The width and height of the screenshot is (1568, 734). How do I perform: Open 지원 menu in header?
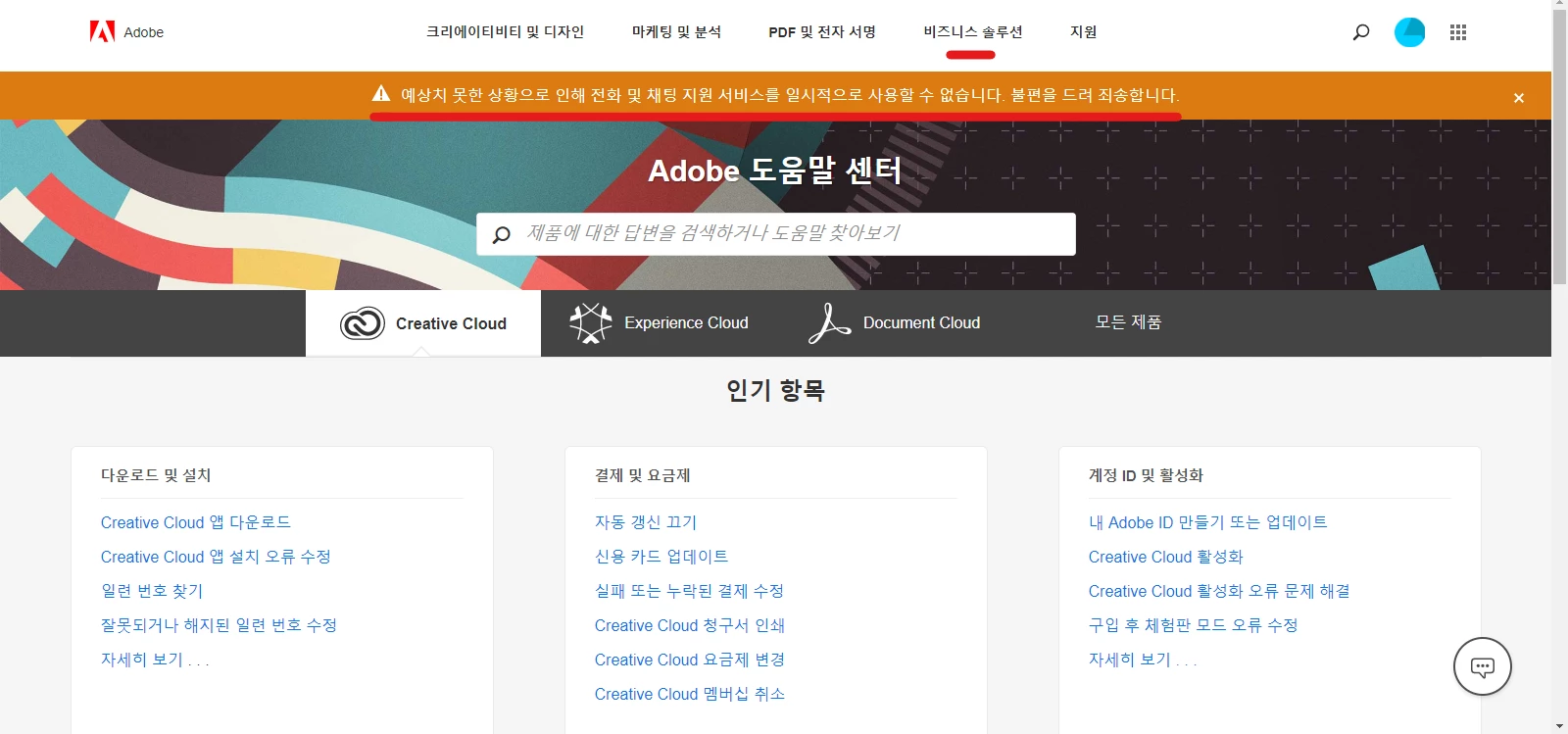pos(1083,32)
